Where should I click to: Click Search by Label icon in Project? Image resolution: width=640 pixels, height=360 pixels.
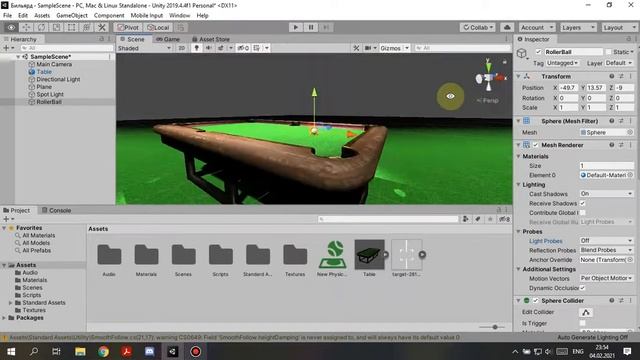click(478, 219)
